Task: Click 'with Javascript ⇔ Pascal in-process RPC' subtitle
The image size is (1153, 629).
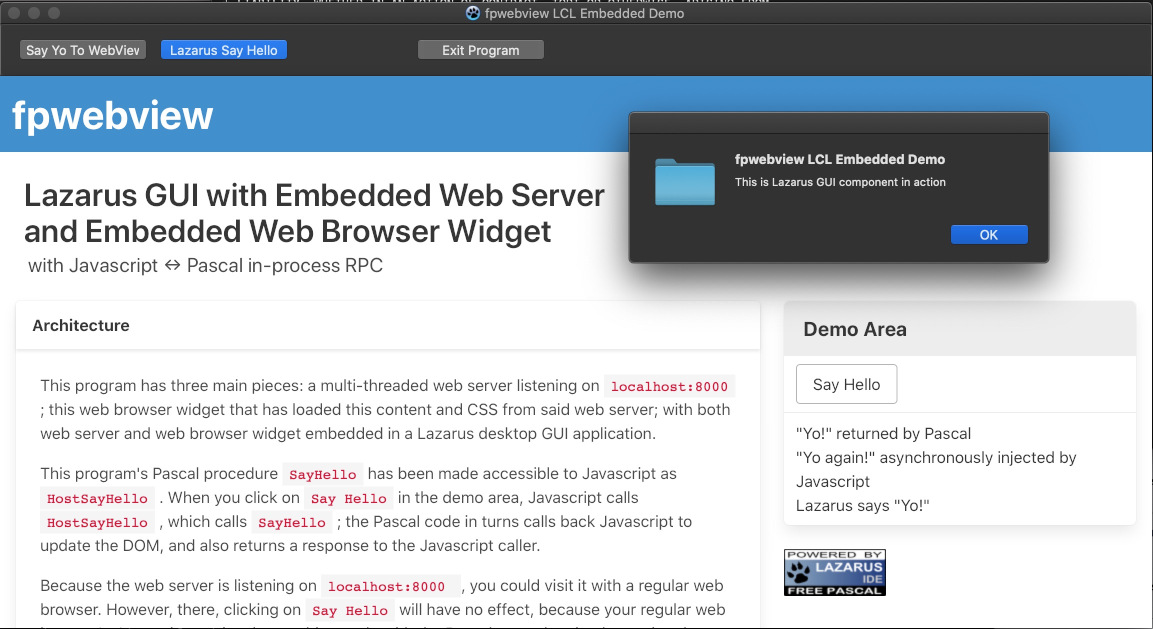Action: (x=205, y=266)
